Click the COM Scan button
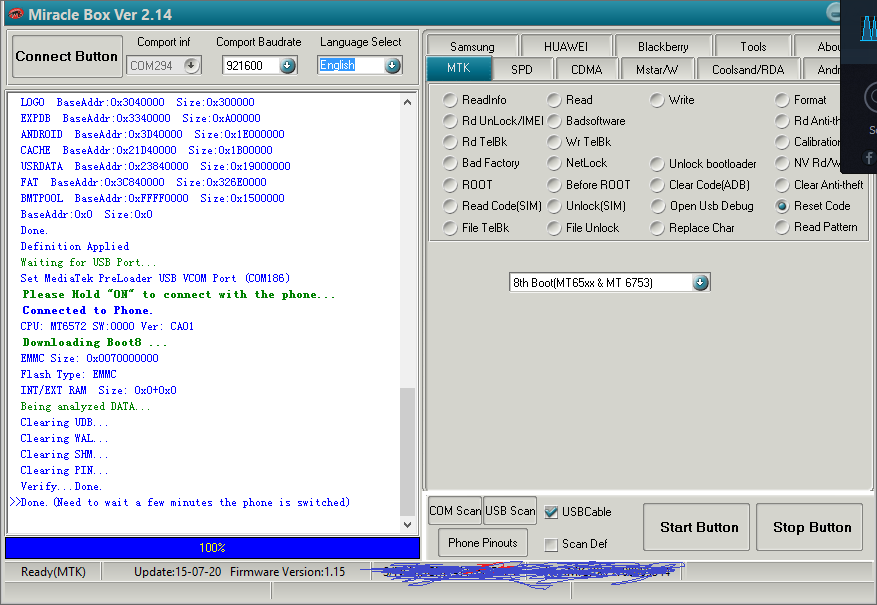The width and height of the screenshot is (877, 605). (455, 511)
